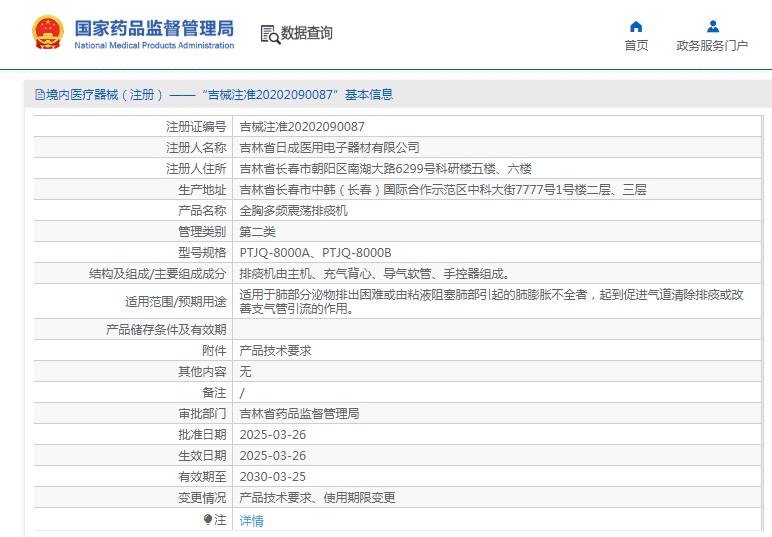This screenshot has height=537, width=772.
Task: Click the lightbulb icon beside 注
Action: (208, 519)
